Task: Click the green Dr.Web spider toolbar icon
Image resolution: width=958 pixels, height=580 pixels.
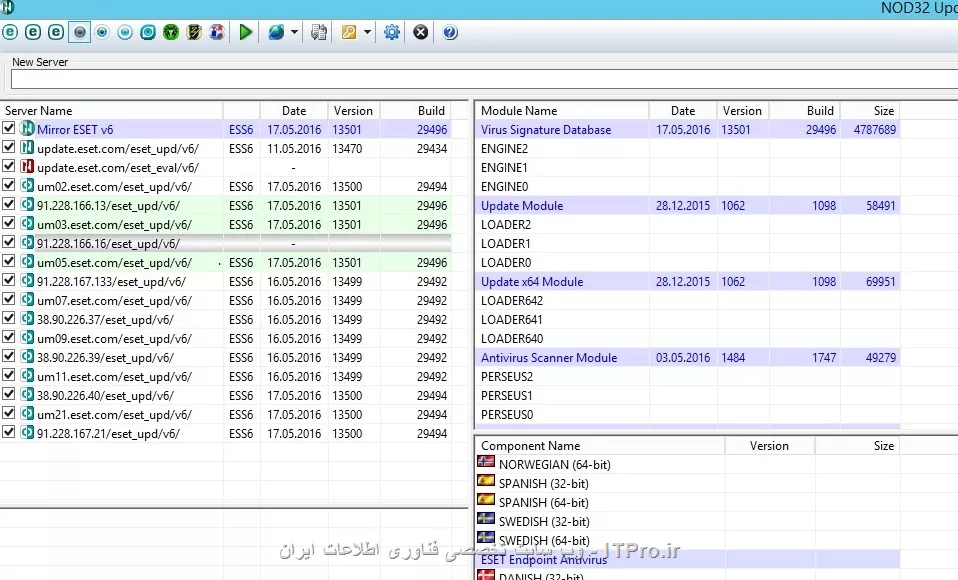Action: (171, 32)
